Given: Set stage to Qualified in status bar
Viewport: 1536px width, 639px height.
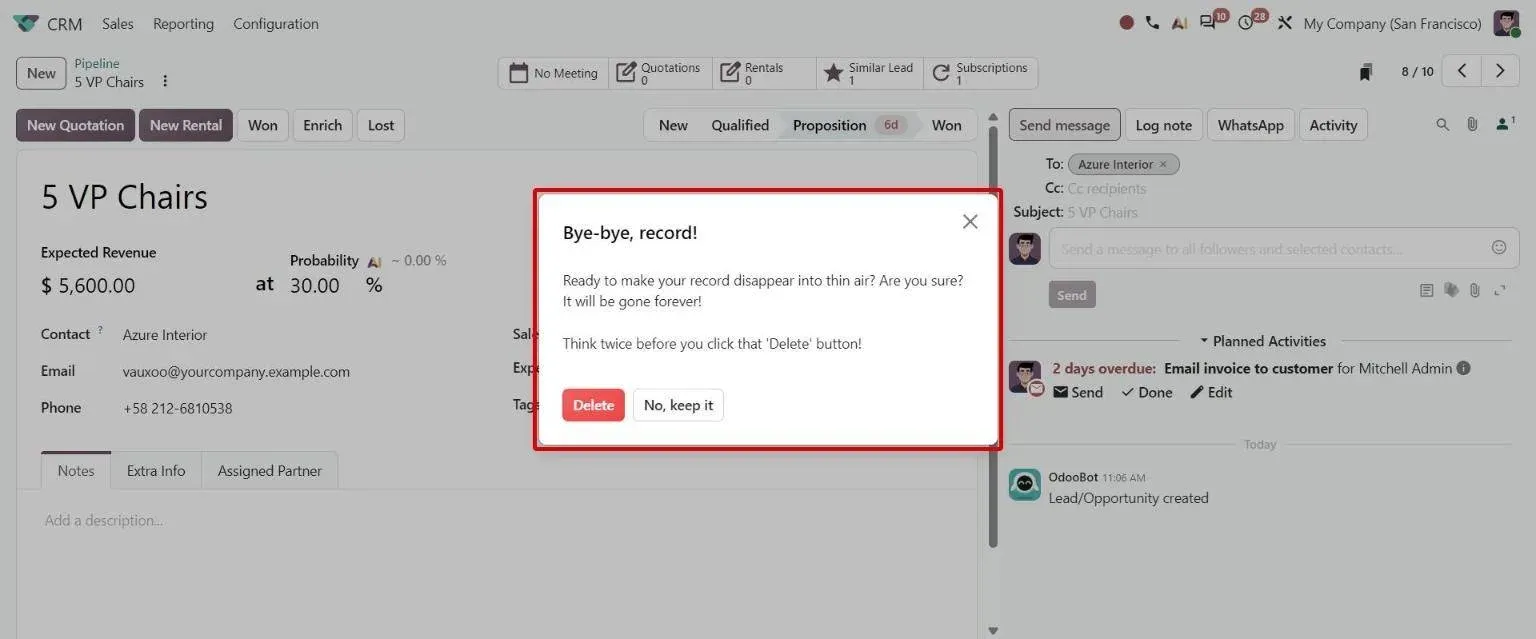Looking at the screenshot, I should (x=740, y=125).
